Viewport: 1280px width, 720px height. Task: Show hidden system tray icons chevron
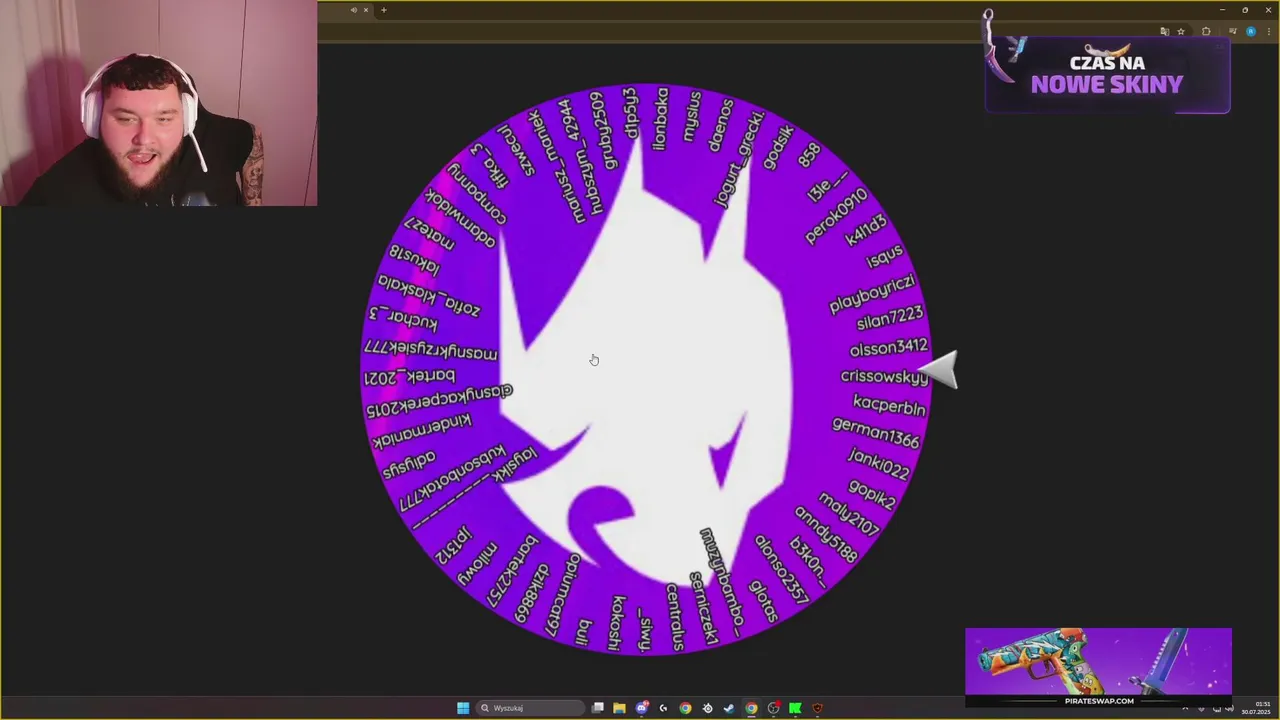pyautogui.click(x=1185, y=708)
